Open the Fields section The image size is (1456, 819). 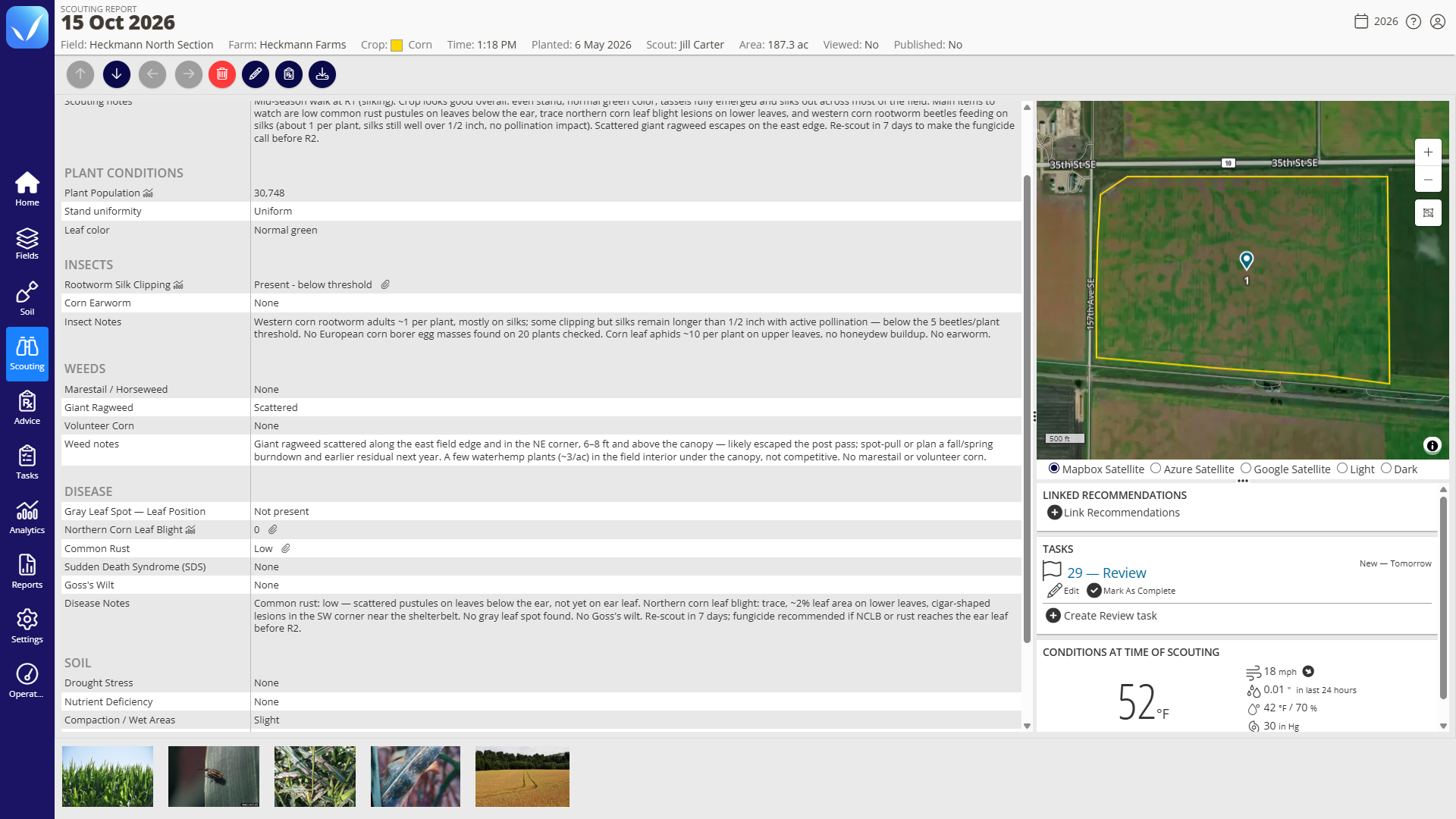(27, 244)
